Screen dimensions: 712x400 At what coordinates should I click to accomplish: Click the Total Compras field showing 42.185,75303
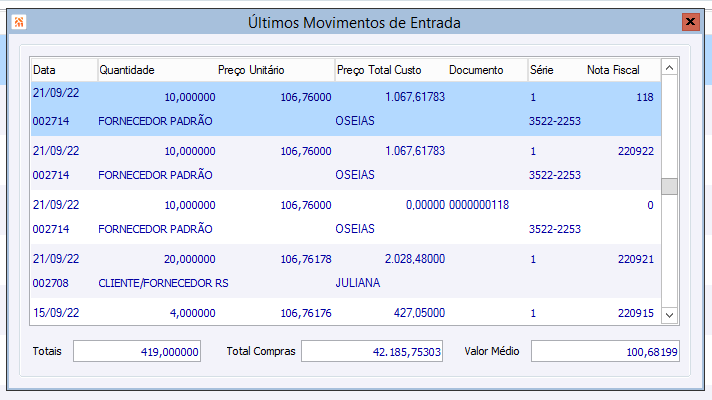tap(372, 351)
